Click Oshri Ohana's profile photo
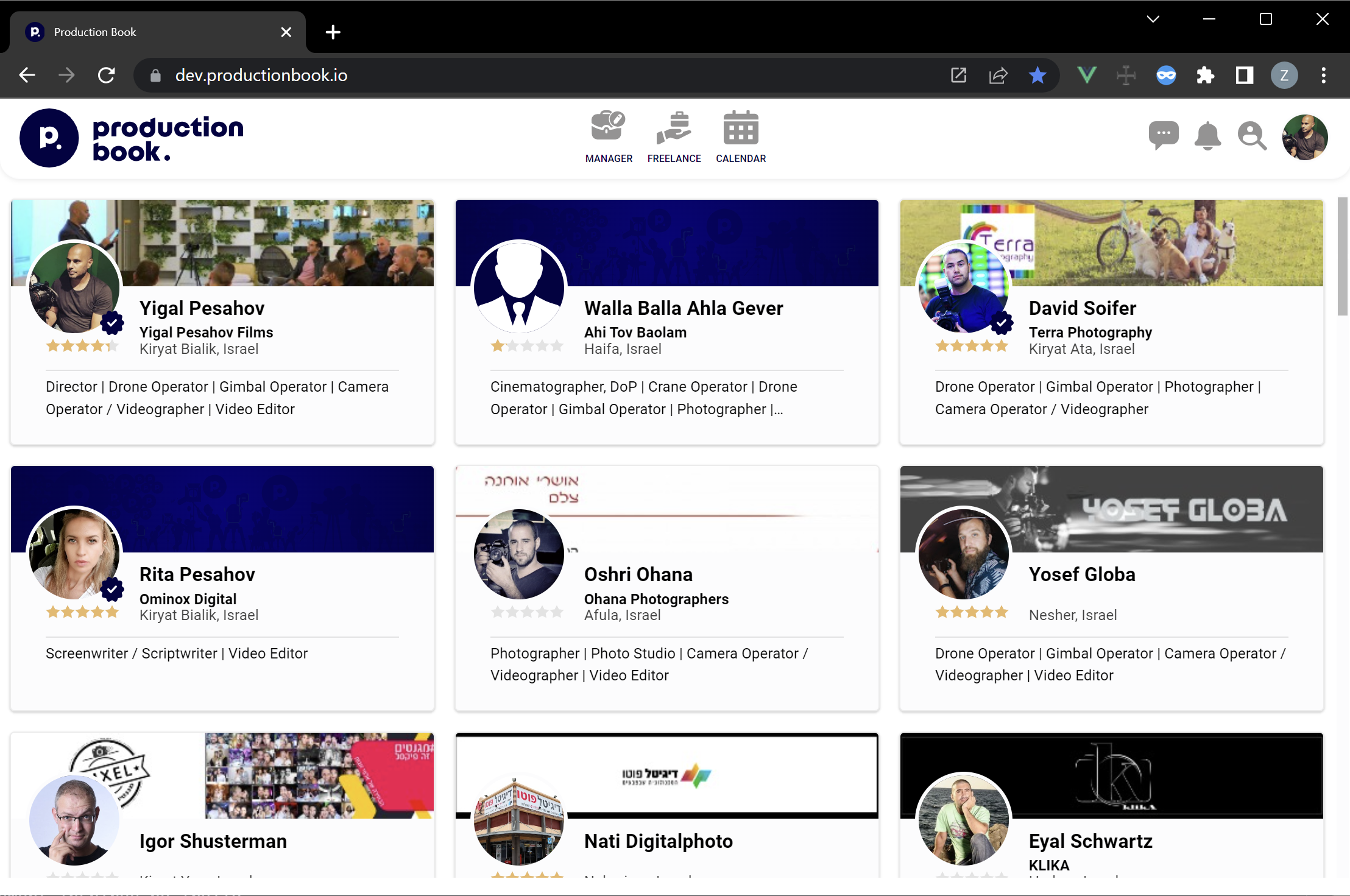This screenshot has height=896, width=1350. coord(518,554)
